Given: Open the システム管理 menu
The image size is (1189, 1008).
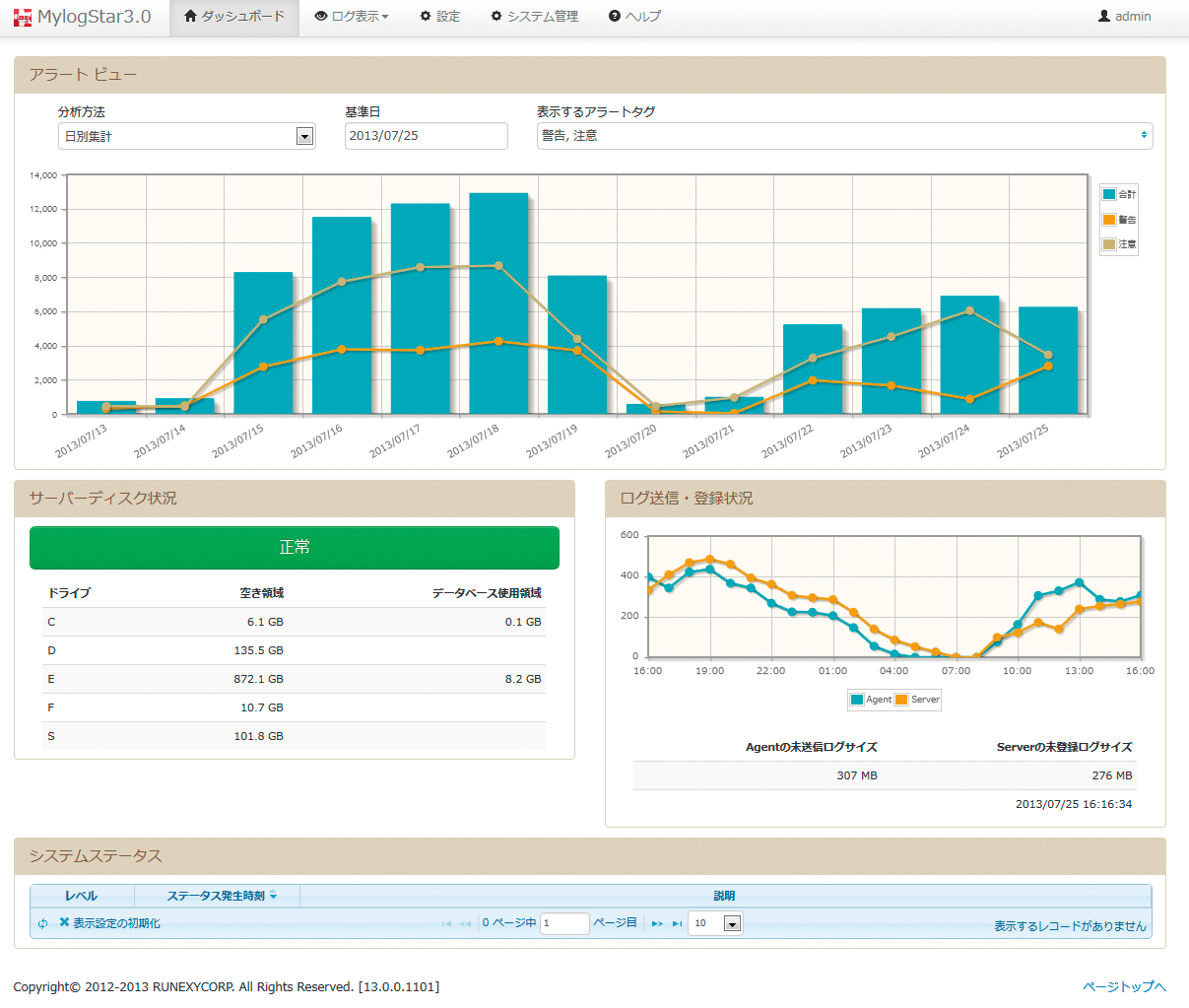Looking at the screenshot, I should [x=534, y=17].
